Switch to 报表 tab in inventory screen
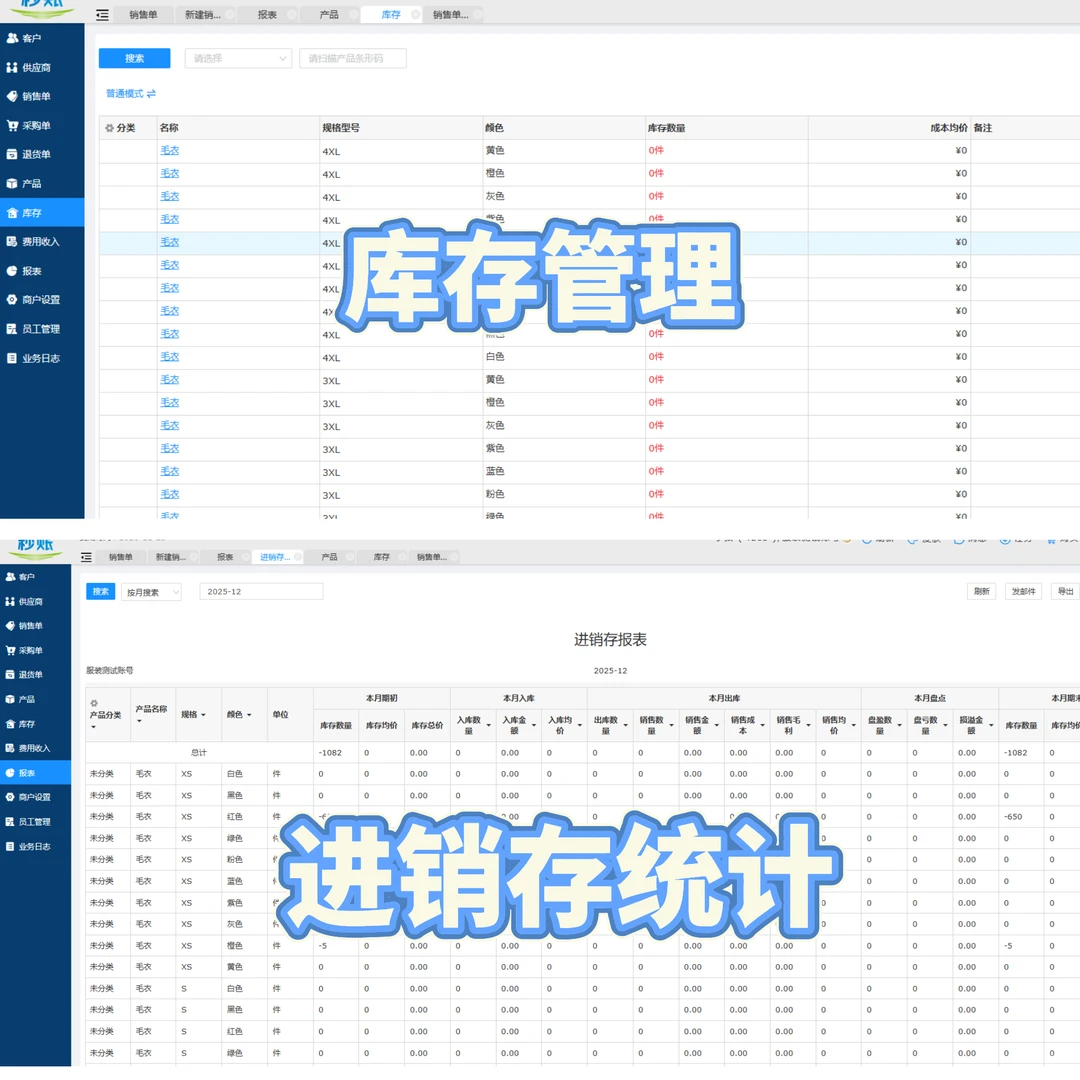Viewport: 1080px width, 1080px height. pos(267,14)
